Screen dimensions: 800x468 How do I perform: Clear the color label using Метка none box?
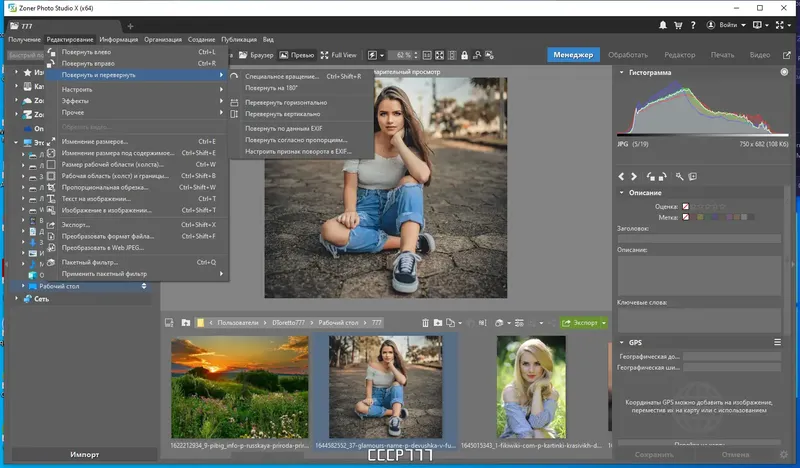pos(686,216)
